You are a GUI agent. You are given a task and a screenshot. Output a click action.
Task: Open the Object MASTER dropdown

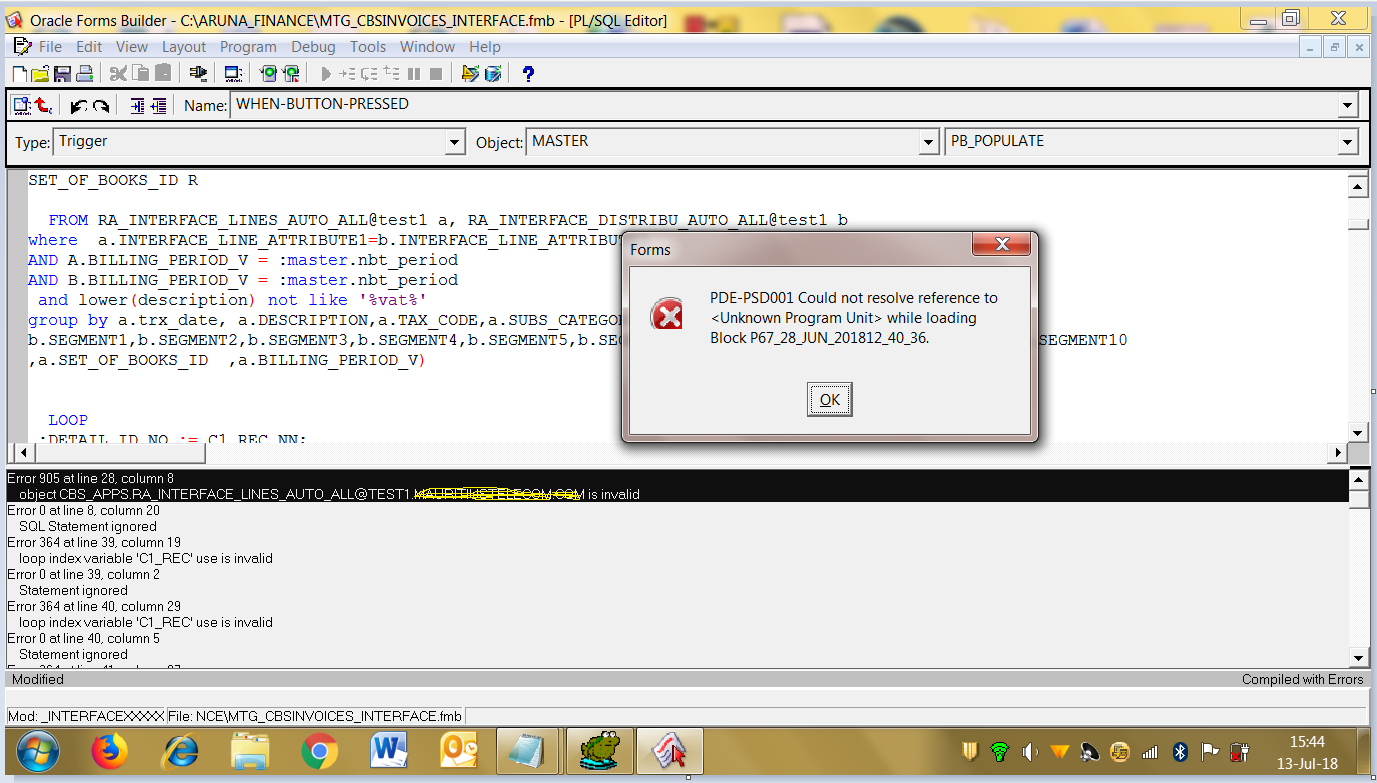[x=928, y=141]
